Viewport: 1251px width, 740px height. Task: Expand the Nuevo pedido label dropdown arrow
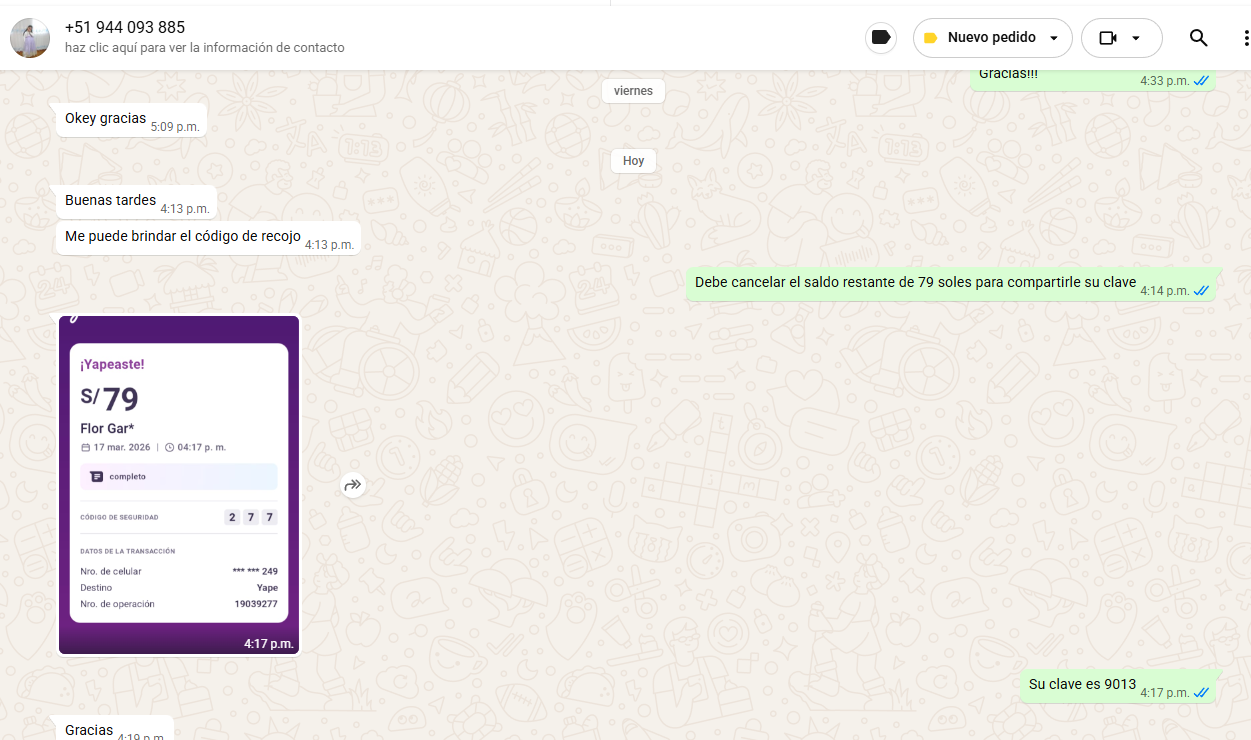(1053, 38)
